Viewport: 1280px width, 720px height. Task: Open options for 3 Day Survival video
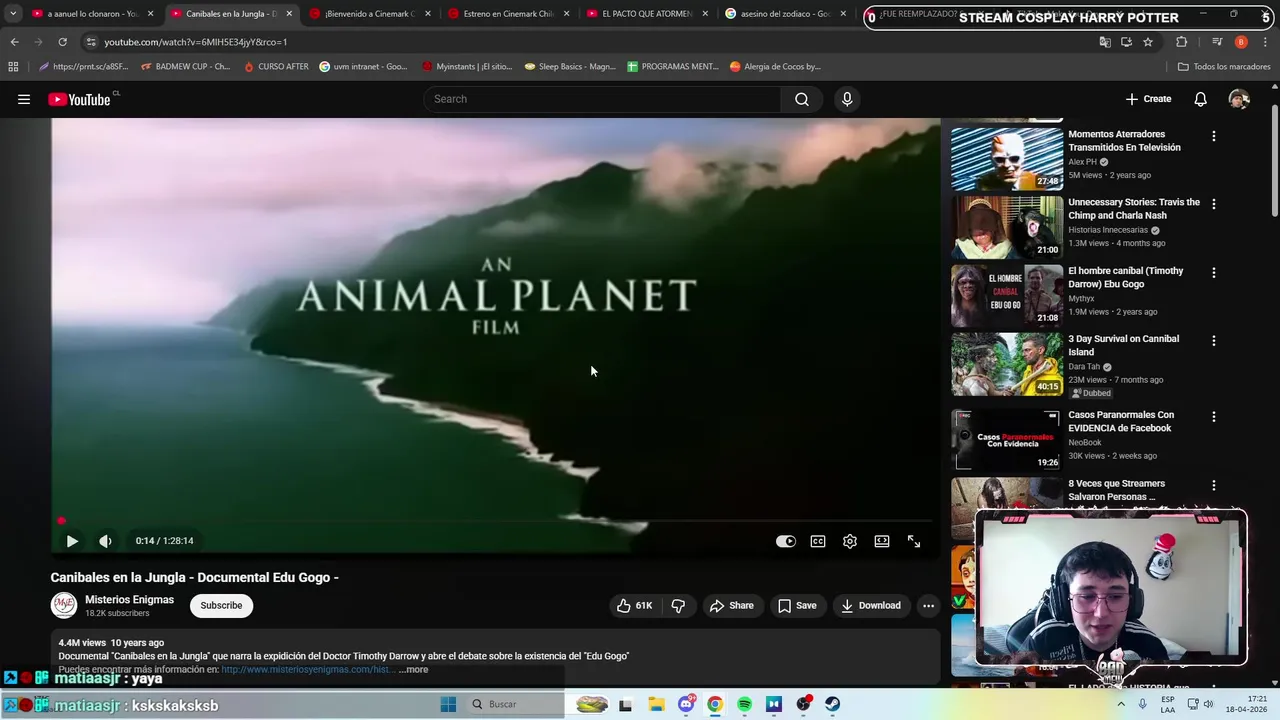[x=1214, y=340]
